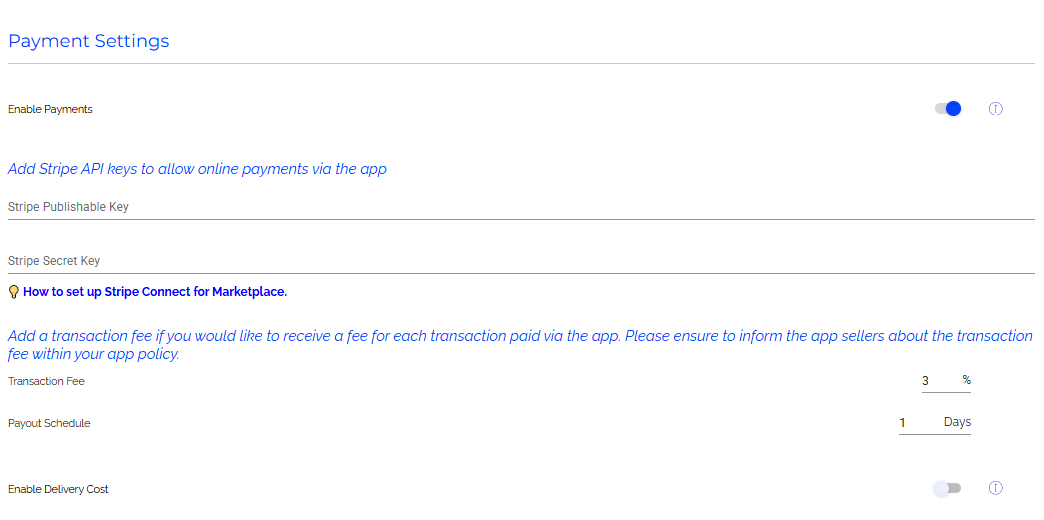The height and width of the screenshot is (520, 1044).
Task: Click the info icon beside Enable Delivery Cost
Action: 995,488
